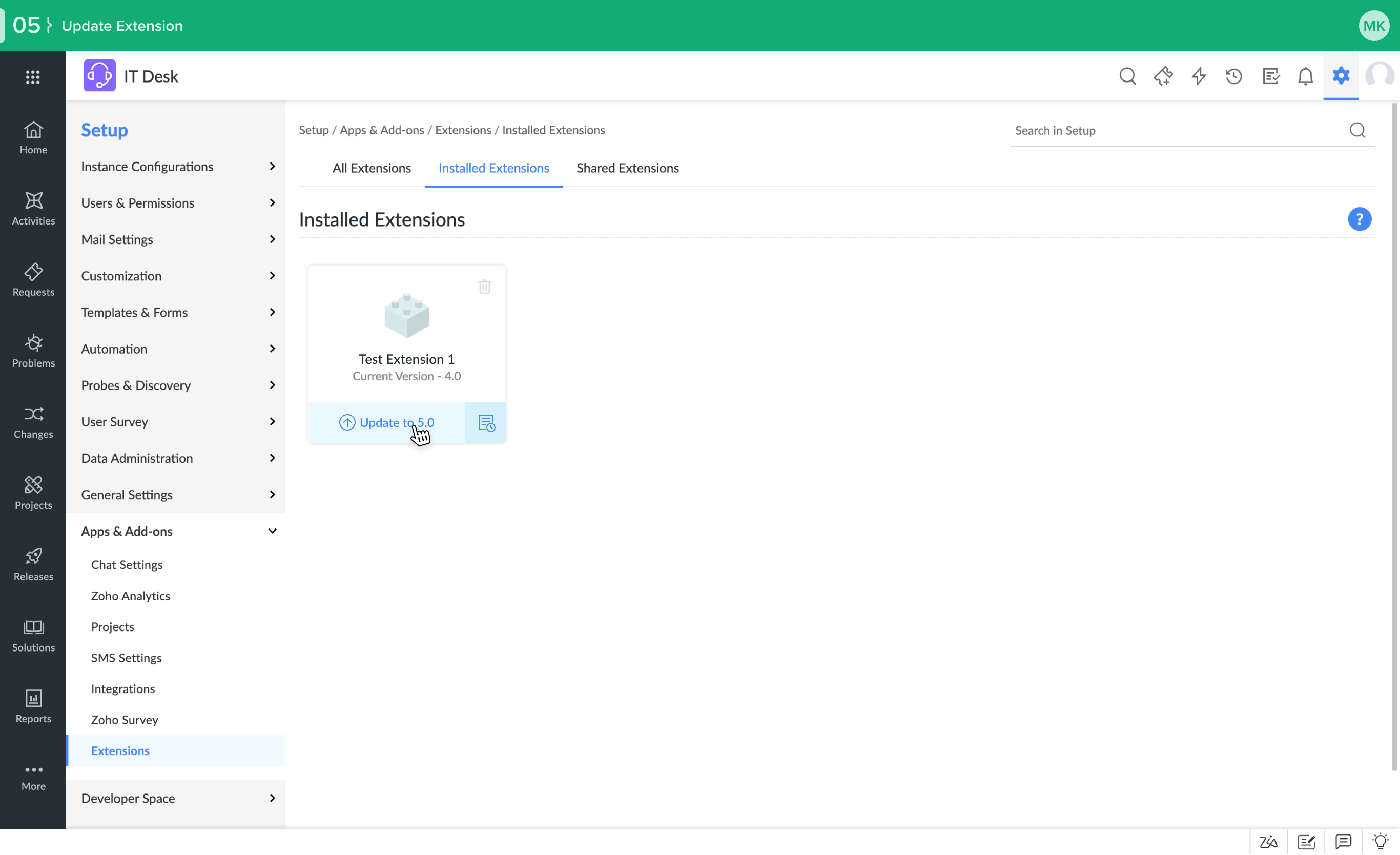Screen dimensions: 1400x855
Task: Click the setup gear icon in header
Action: 1341,76
